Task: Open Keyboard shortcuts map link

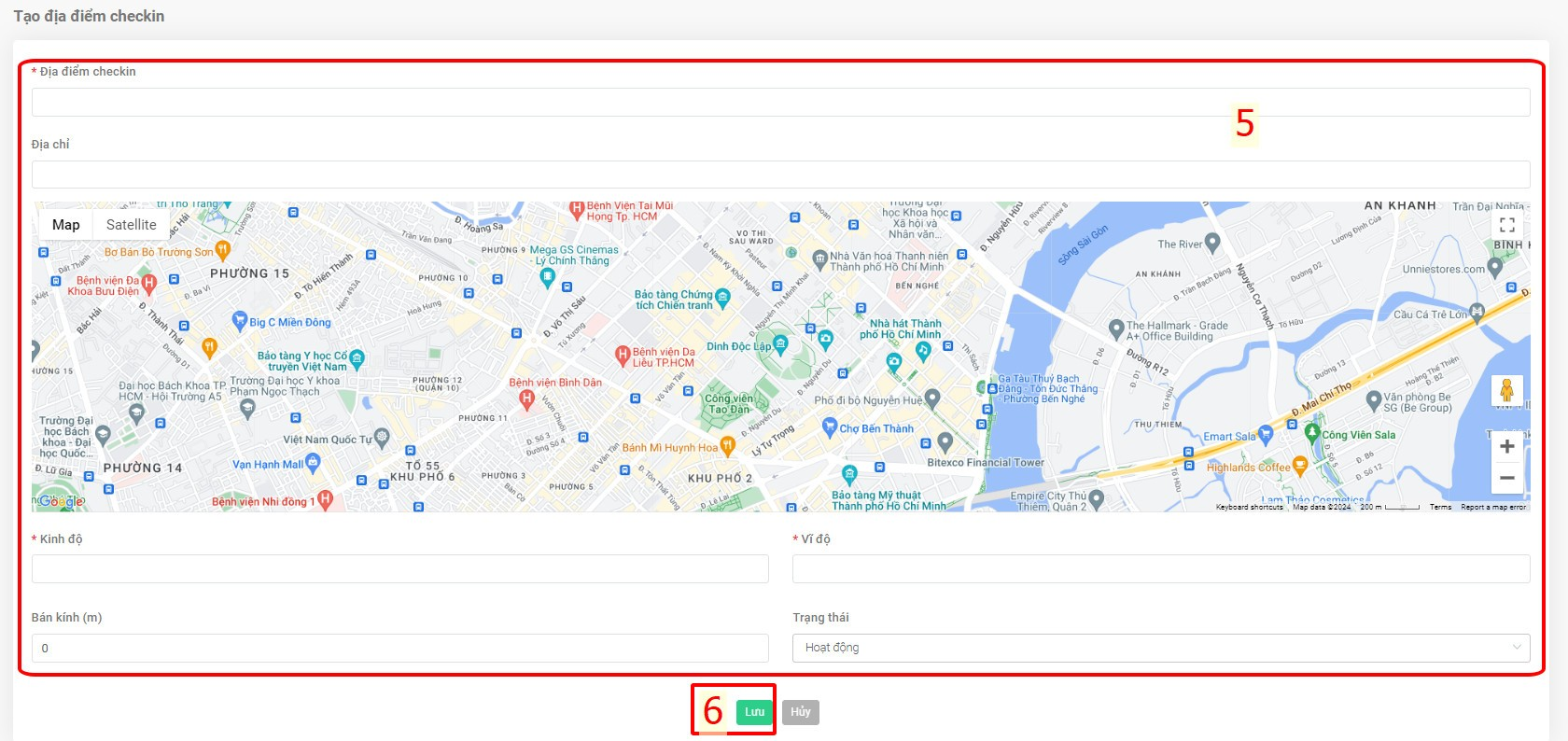Action: (1249, 507)
